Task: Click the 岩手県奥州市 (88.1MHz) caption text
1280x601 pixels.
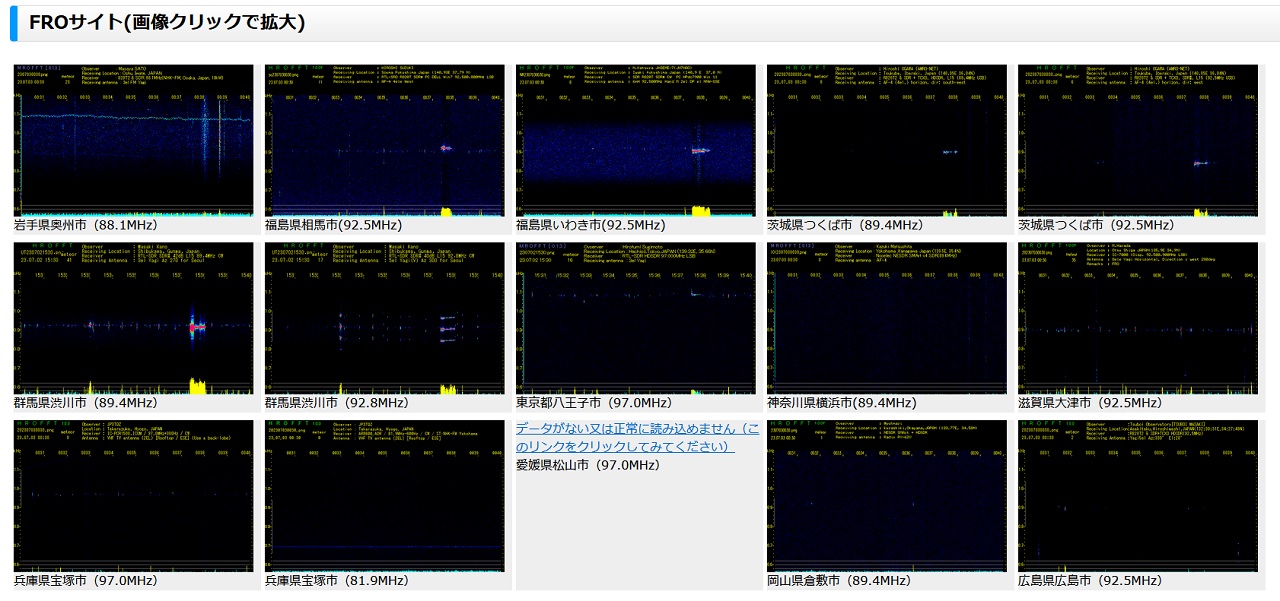Action: tap(82, 225)
